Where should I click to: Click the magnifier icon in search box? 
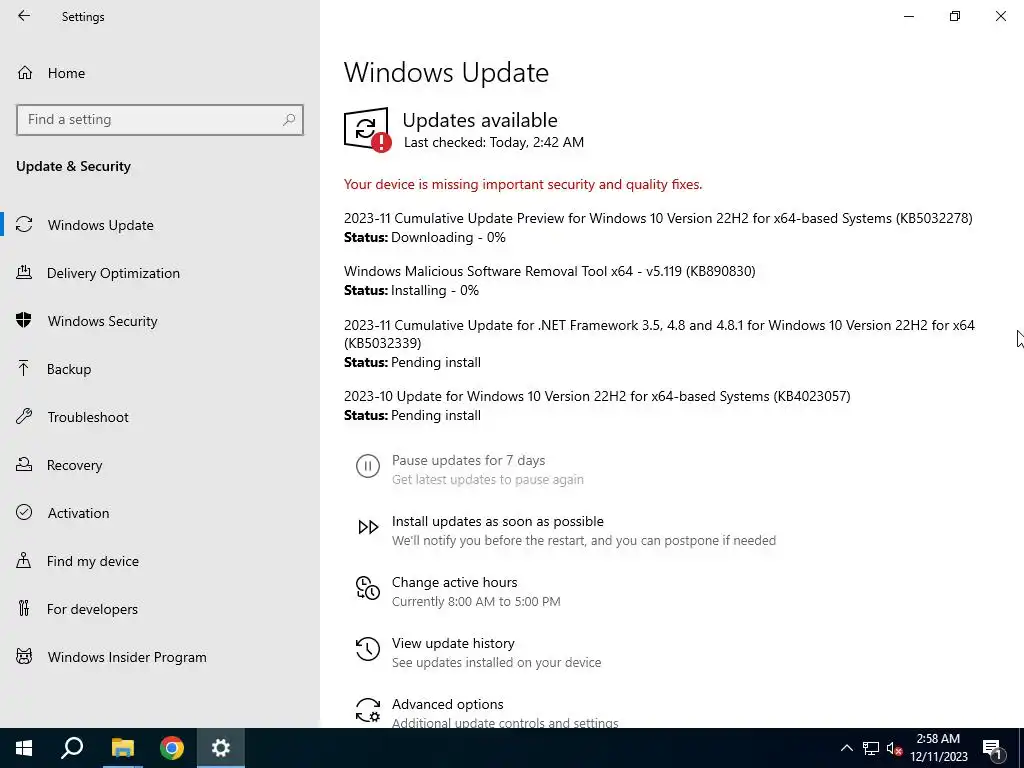[289, 120]
